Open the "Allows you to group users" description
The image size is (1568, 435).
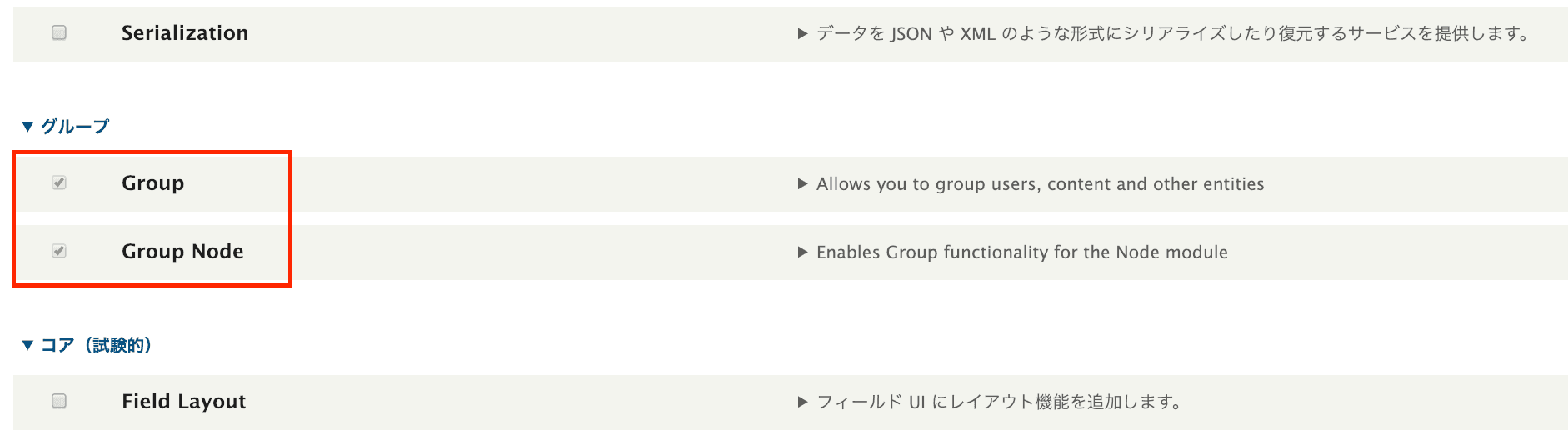[x=1040, y=184]
